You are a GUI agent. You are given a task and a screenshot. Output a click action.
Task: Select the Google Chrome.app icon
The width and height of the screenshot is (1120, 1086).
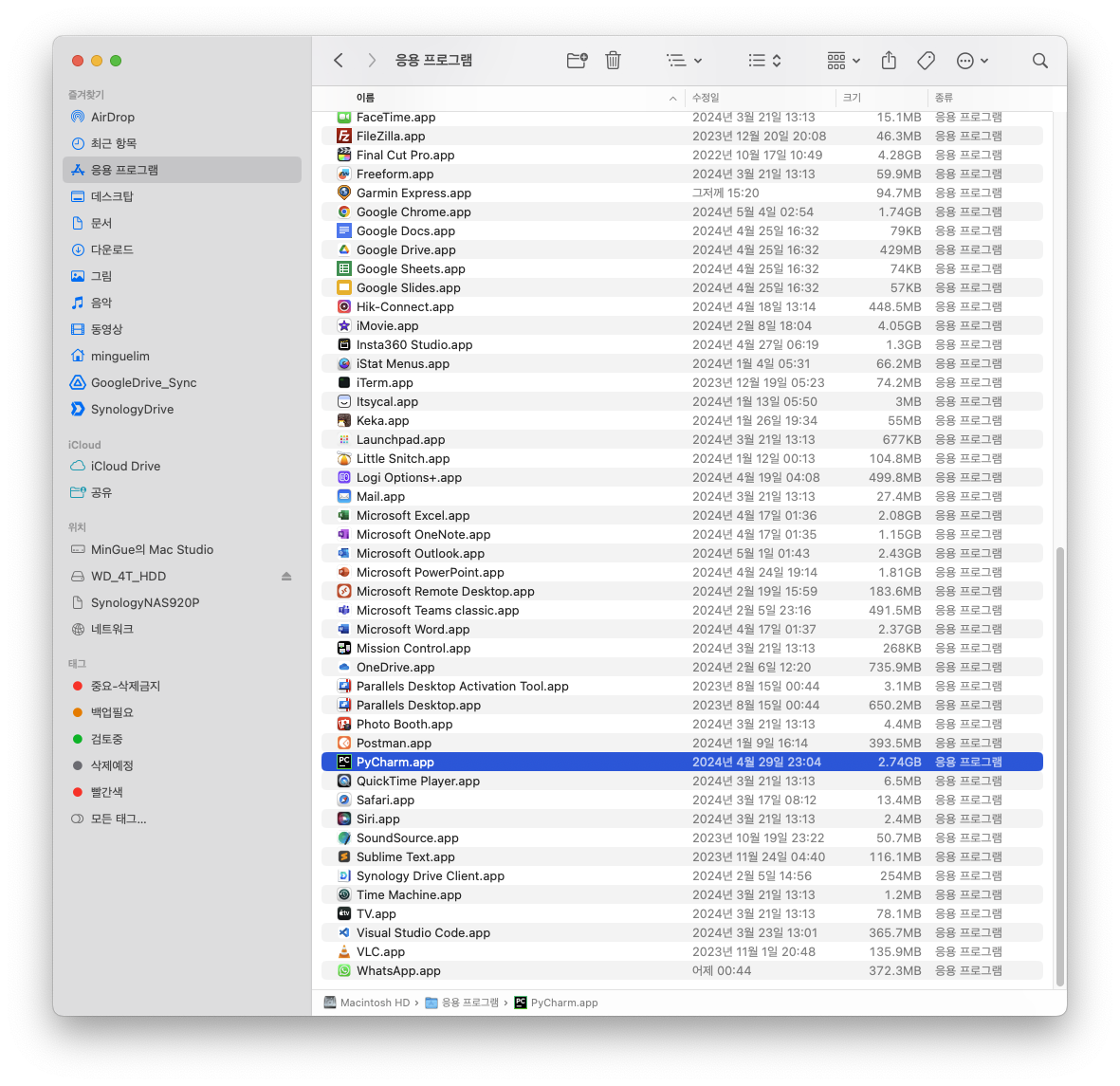pyautogui.click(x=344, y=212)
